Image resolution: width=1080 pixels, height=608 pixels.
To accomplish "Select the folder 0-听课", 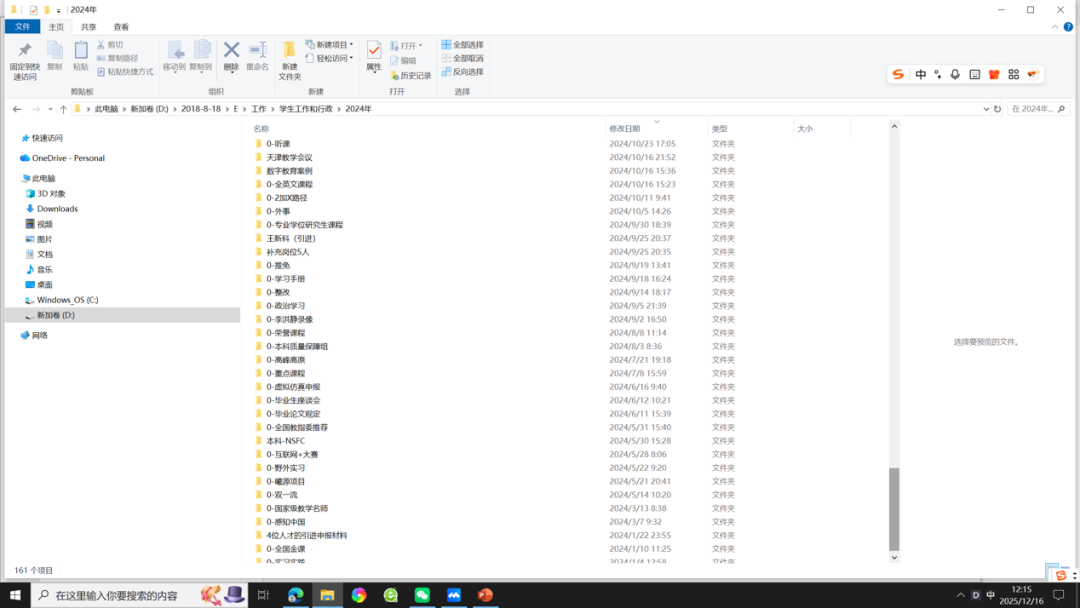I will click(278, 144).
